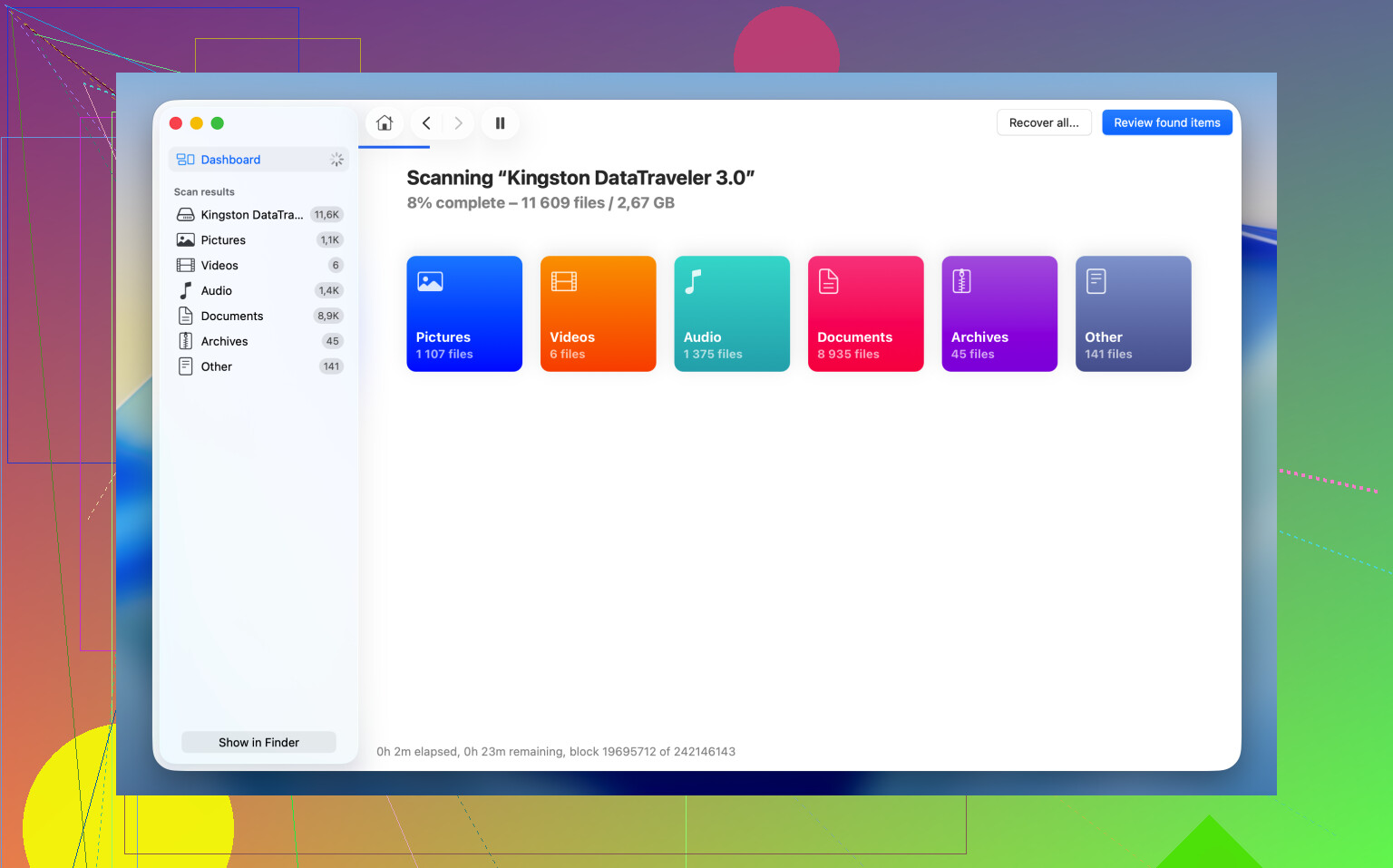
Task: Go forward with the right chevron
Action: (458, 123)
